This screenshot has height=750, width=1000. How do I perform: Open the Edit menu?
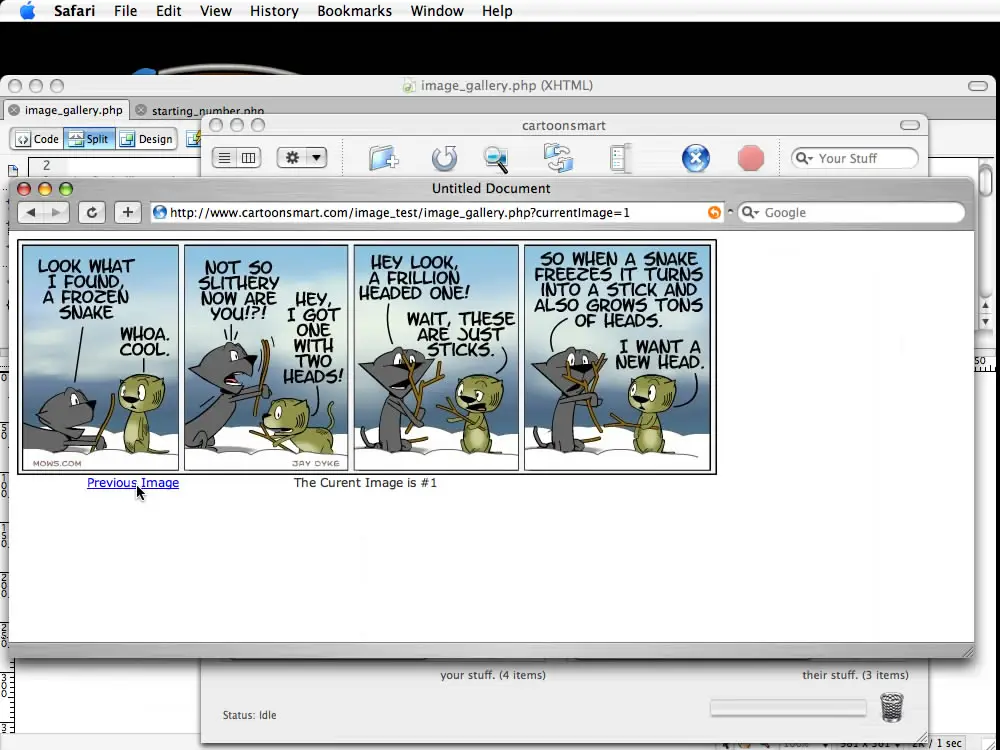click(x=168, y=11)
